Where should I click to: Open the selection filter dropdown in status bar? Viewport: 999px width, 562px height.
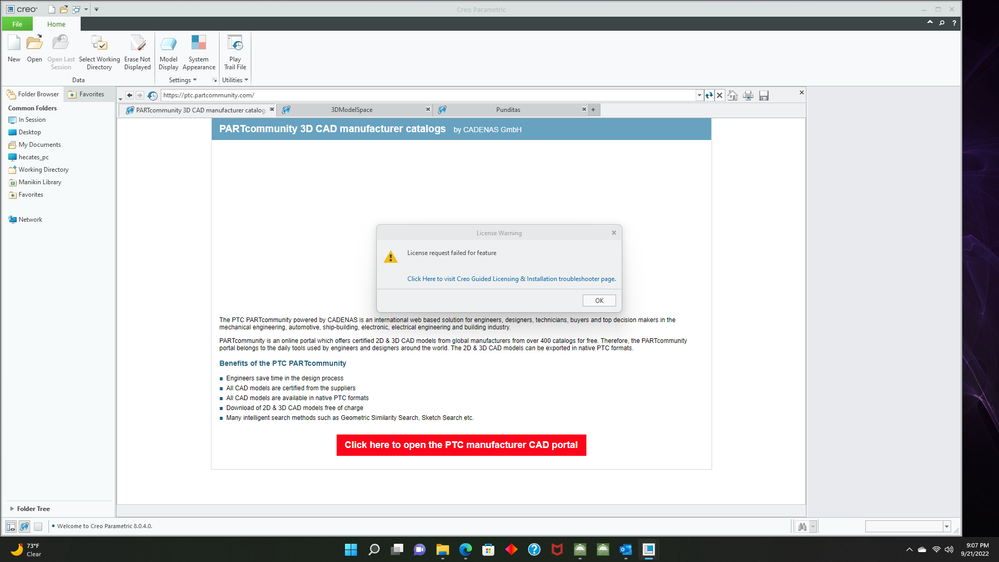[x=947, y=526]
